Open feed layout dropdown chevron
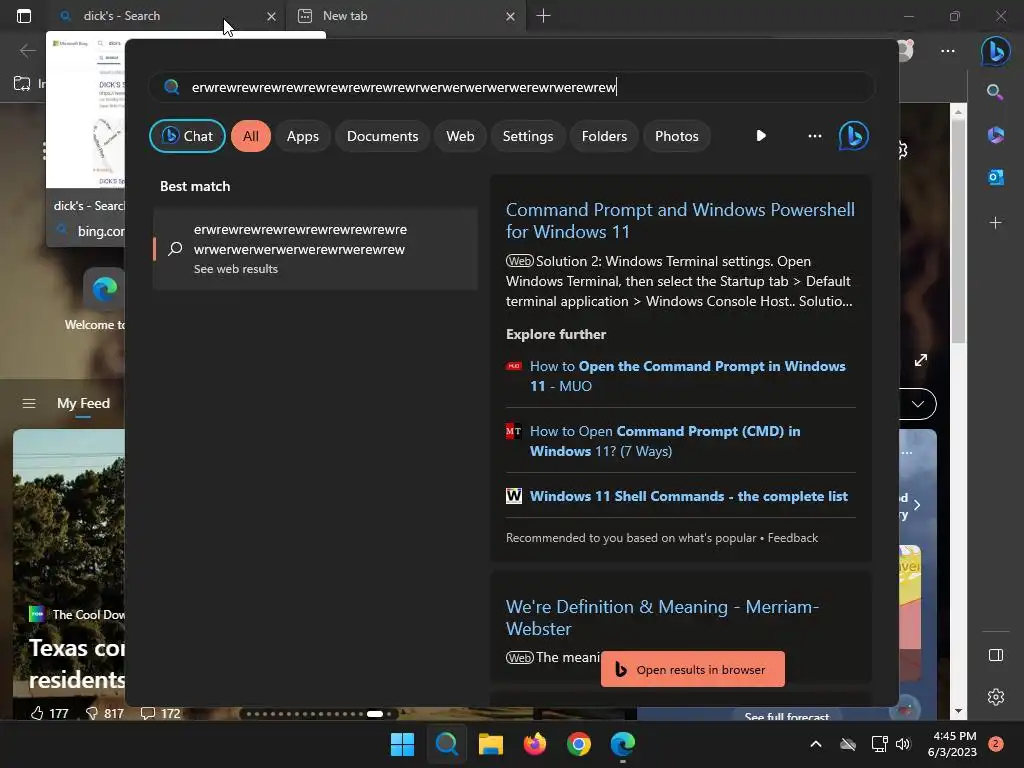1024x768 pixels. [x=918, y=404]
